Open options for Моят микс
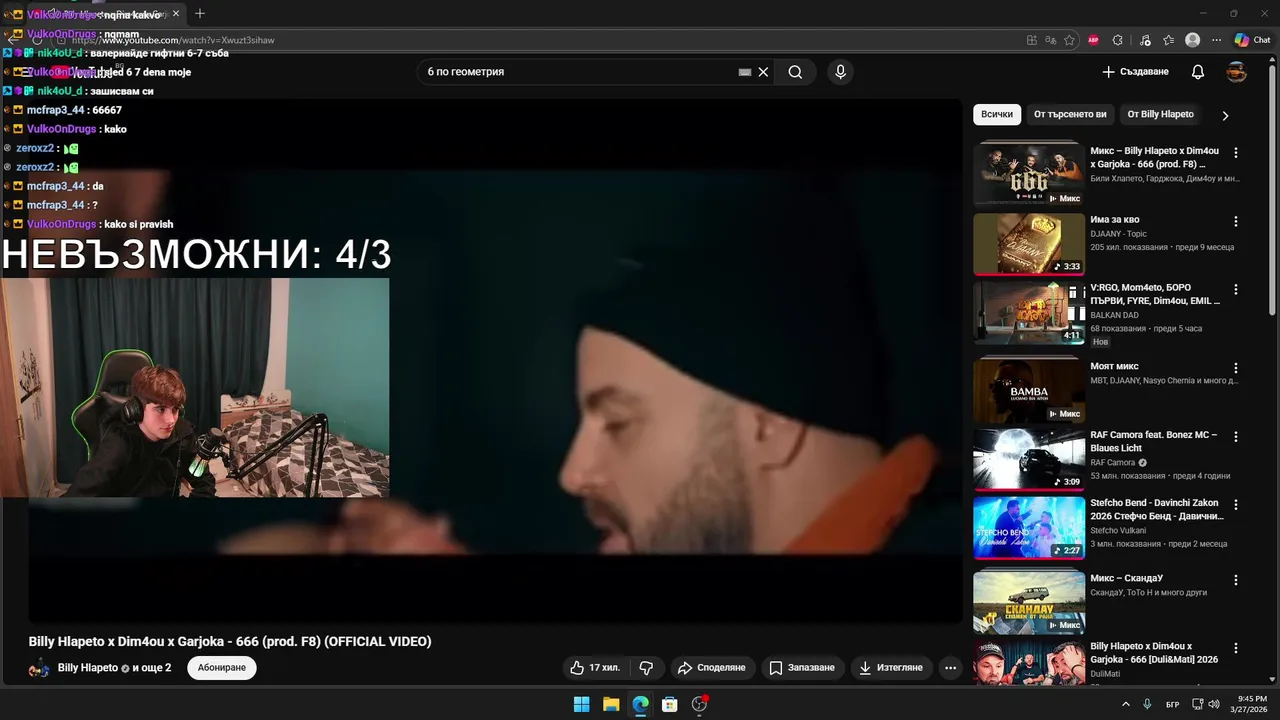This screenshot has width=1280, height=720. pyautogui.click(x=1236, y=368)
